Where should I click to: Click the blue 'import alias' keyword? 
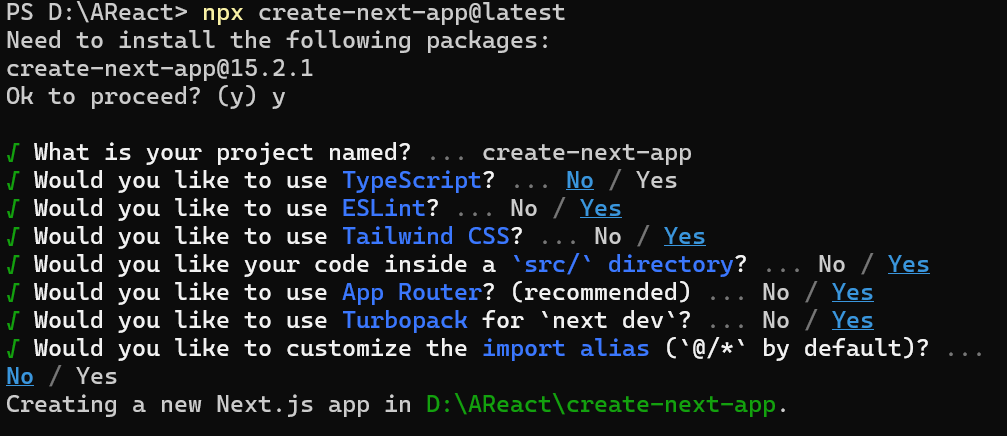[x=566, y=348]
